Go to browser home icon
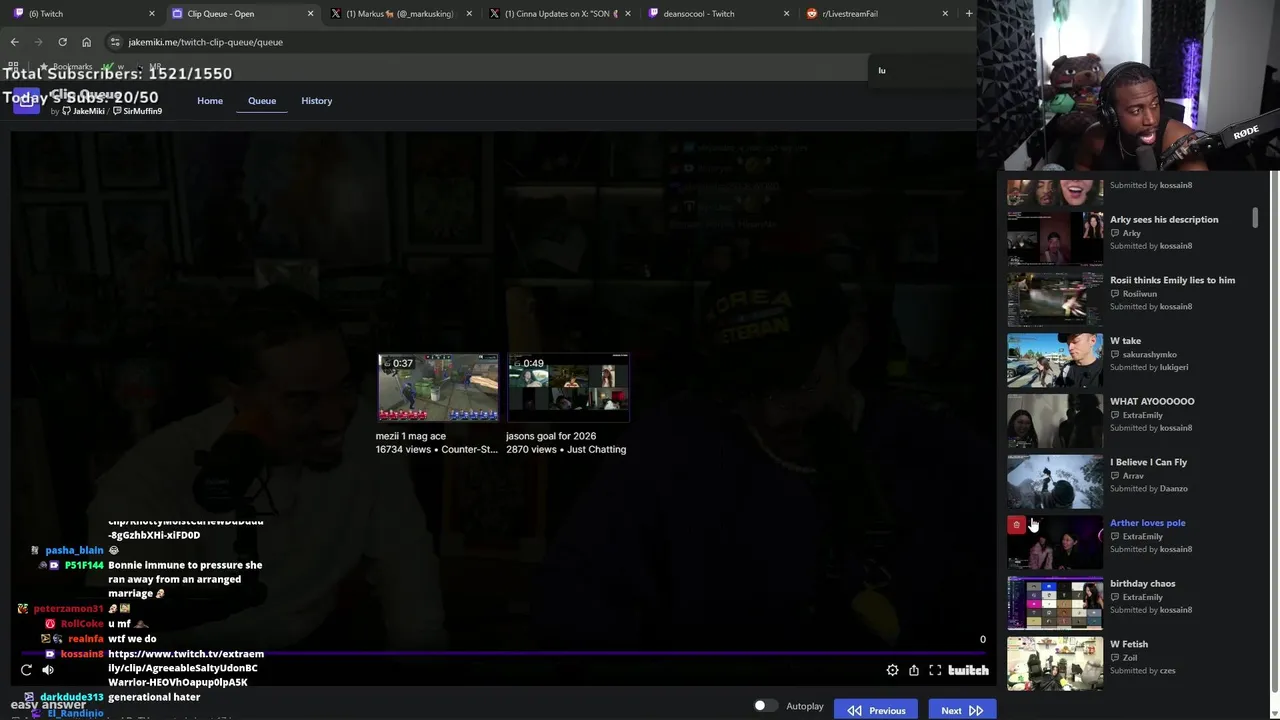Viewport: 1280px width, 720px height. point(86,42)
